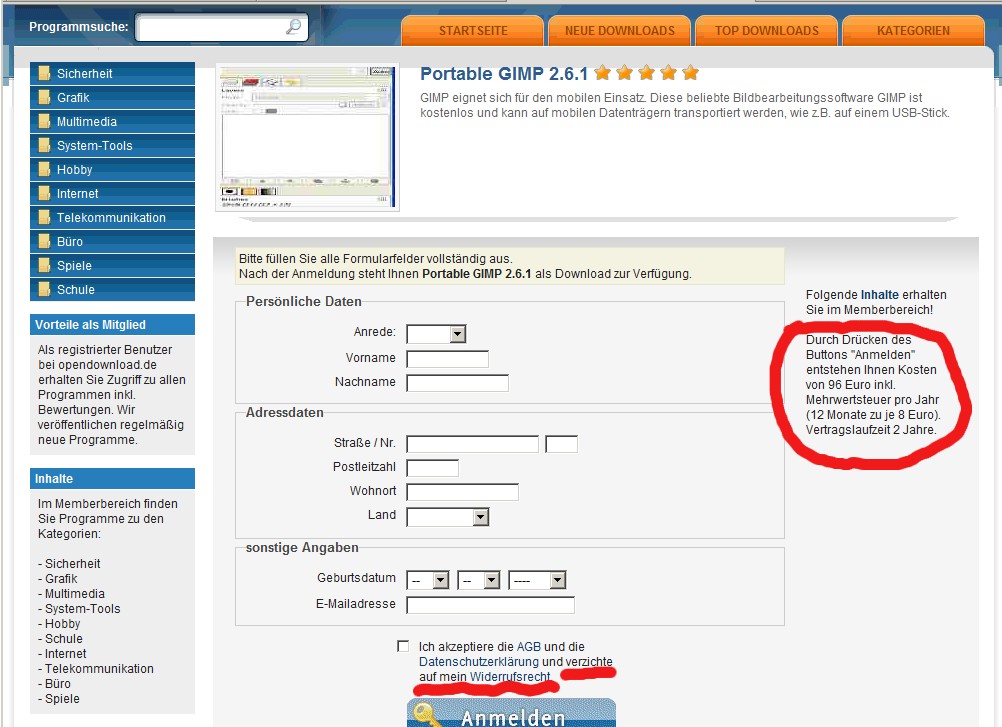
Task: Click the house number field
Action: pos(562,443)
